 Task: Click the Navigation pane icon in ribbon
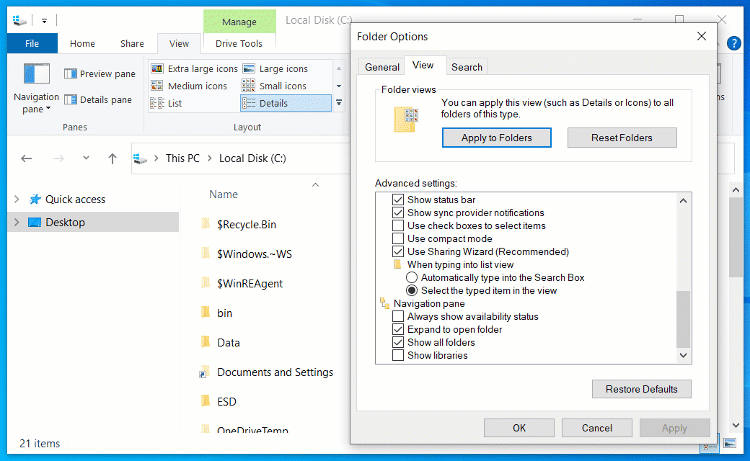click(36, 76)
